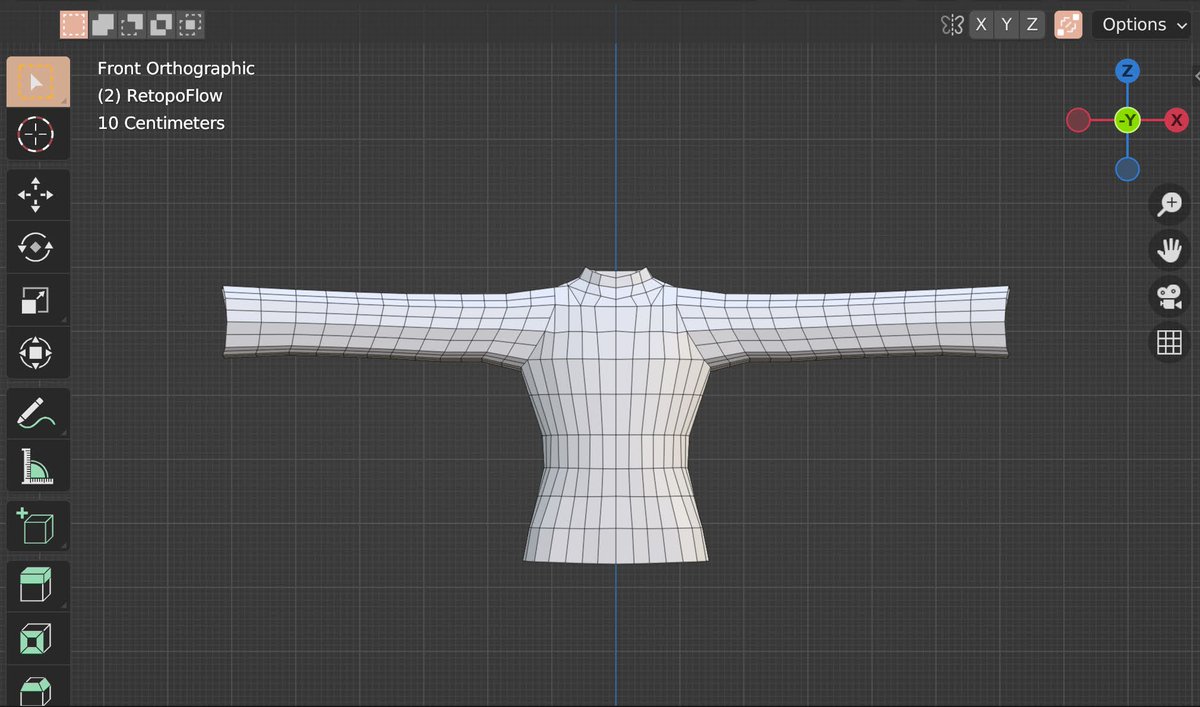Click the dark blue negative Z gizmo circle

click(x=1127, y=170)
